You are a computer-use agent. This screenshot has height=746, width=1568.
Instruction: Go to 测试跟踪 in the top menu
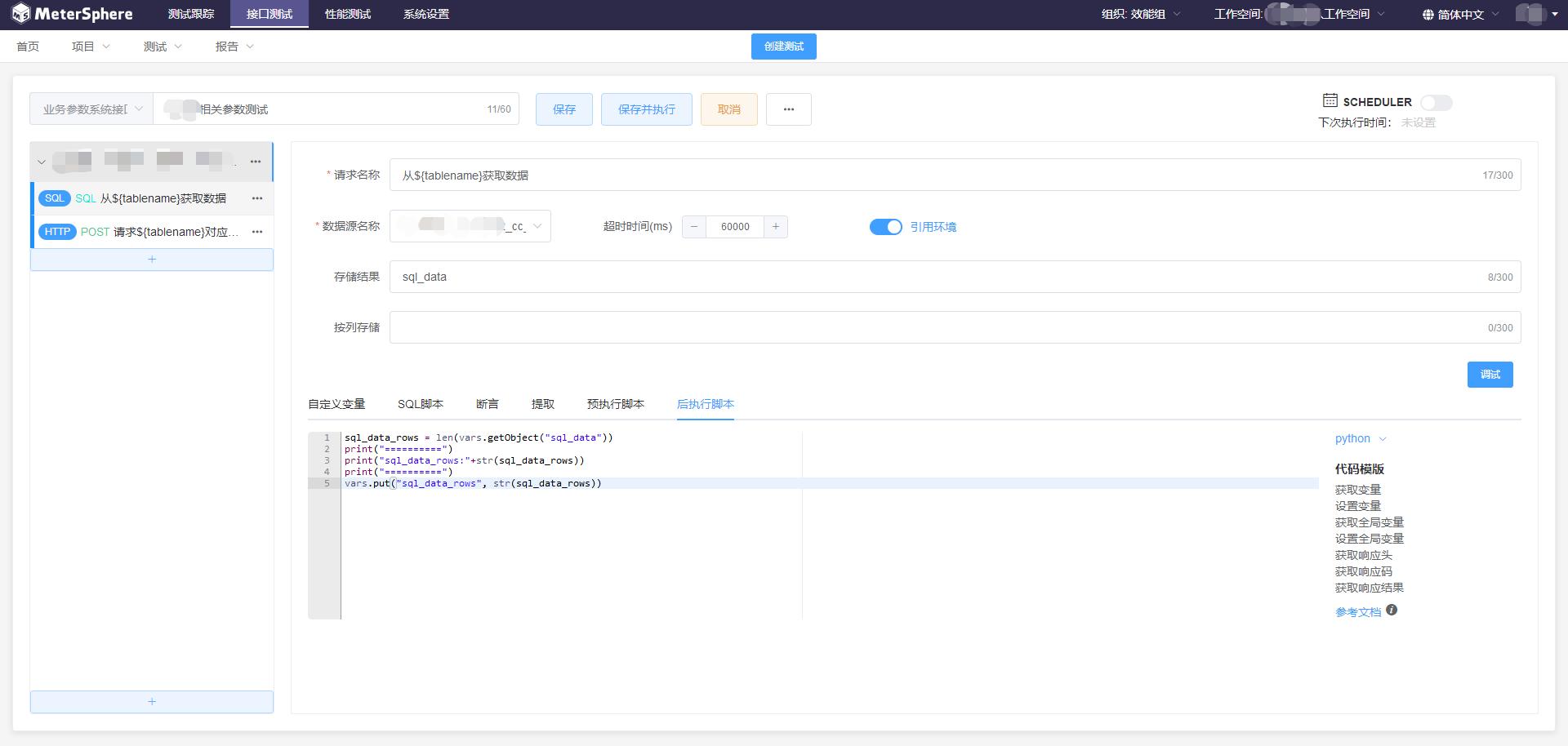point(191,14)
